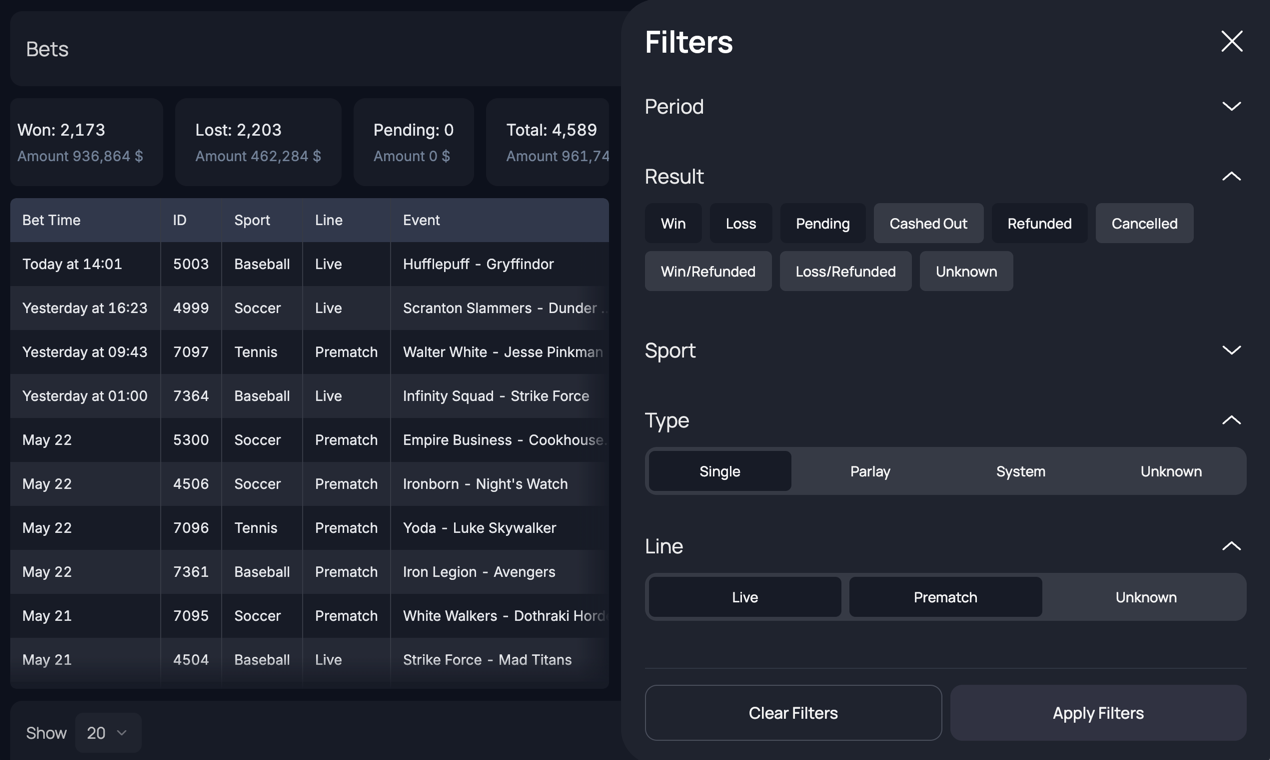
Task: Choose Unknown in the Line selector
Action: [x=1146, y=596]
